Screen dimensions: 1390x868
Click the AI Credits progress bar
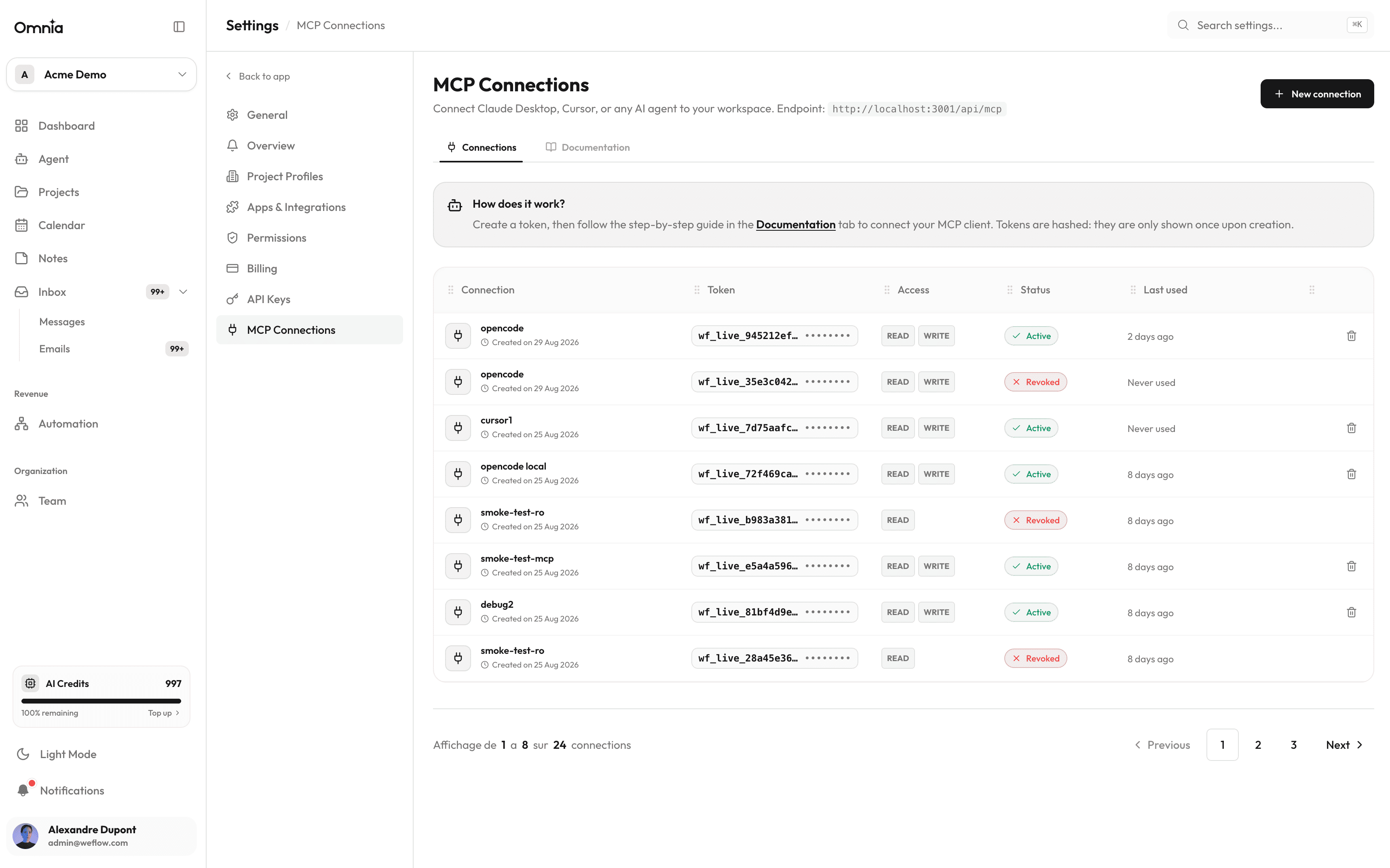tap(101, 701)
